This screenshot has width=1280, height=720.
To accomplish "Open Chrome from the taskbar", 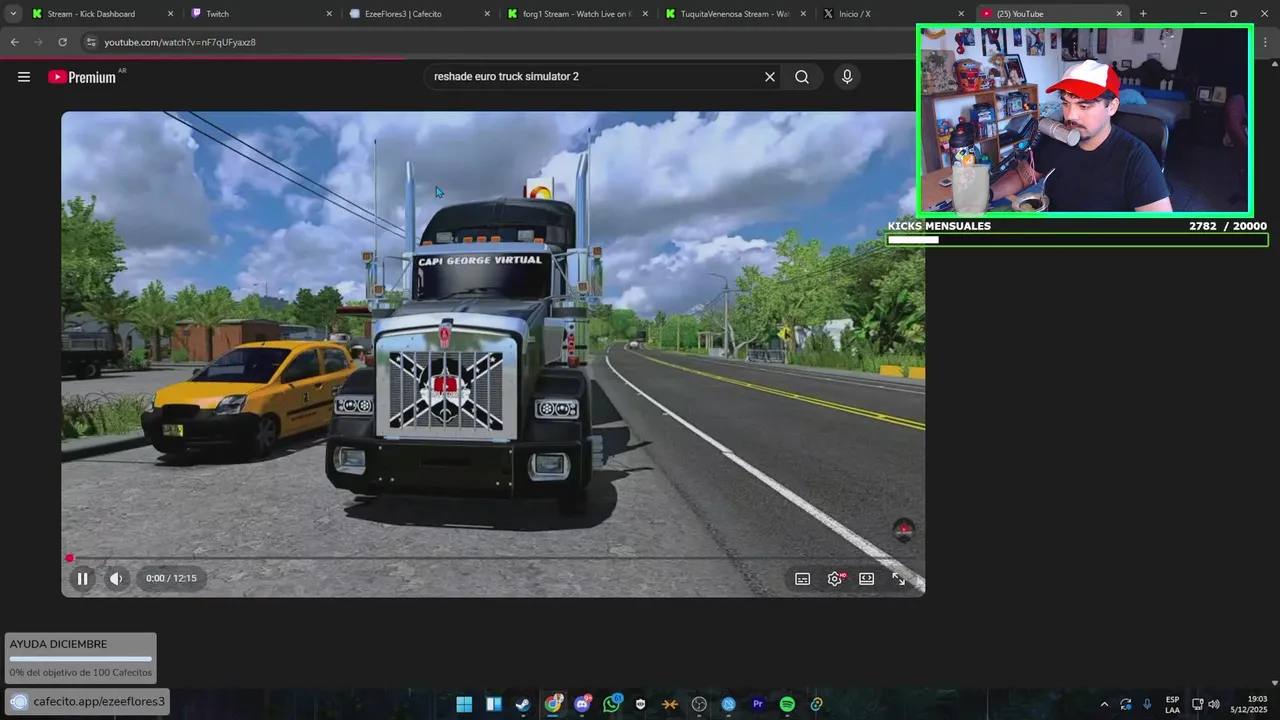I will pyautogui.click(x=553, y=704).
